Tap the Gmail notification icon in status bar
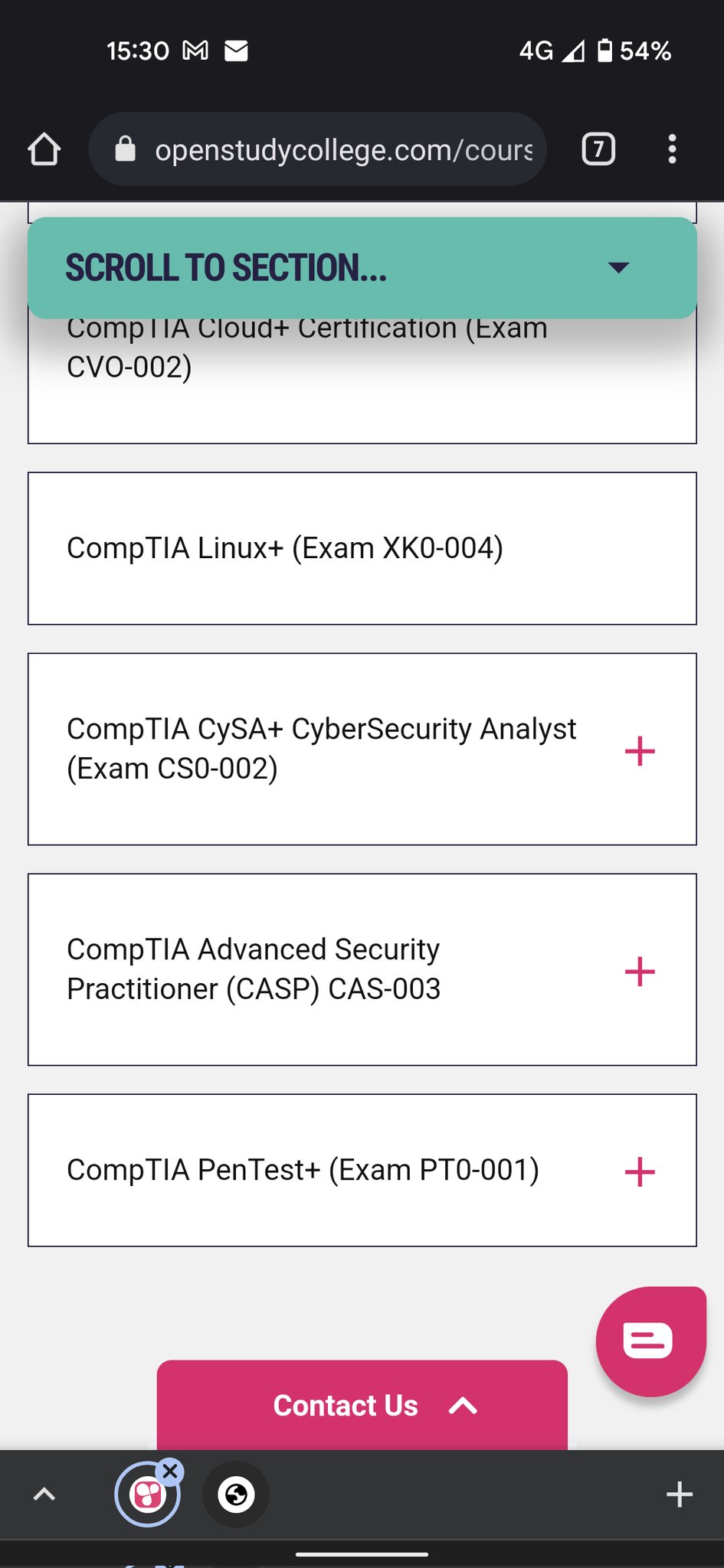724x1568 pixels. coord(195,51)
